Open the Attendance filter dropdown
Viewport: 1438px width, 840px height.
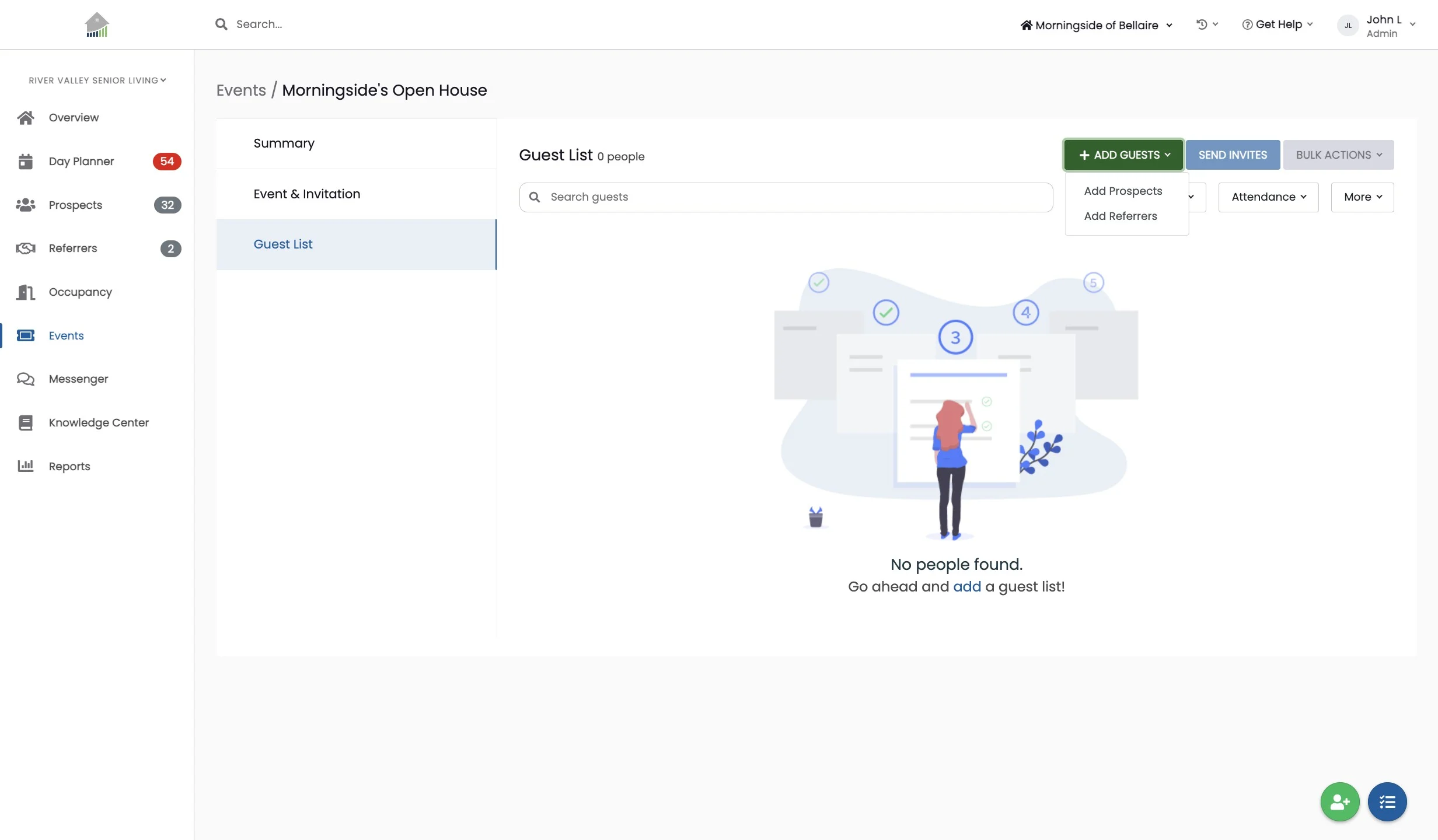[x=1268, y=197]
